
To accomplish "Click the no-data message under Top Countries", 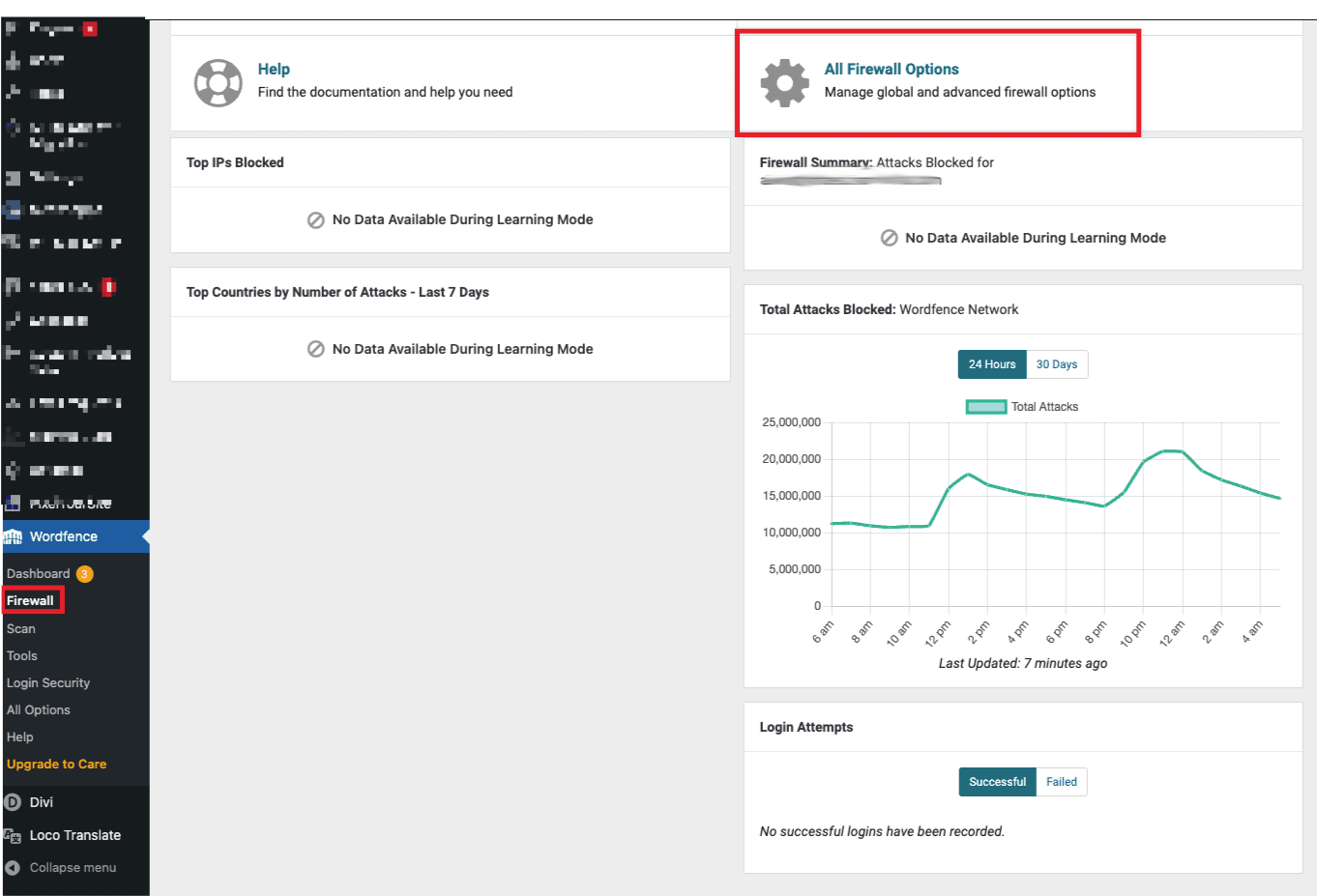I will 462,349.
